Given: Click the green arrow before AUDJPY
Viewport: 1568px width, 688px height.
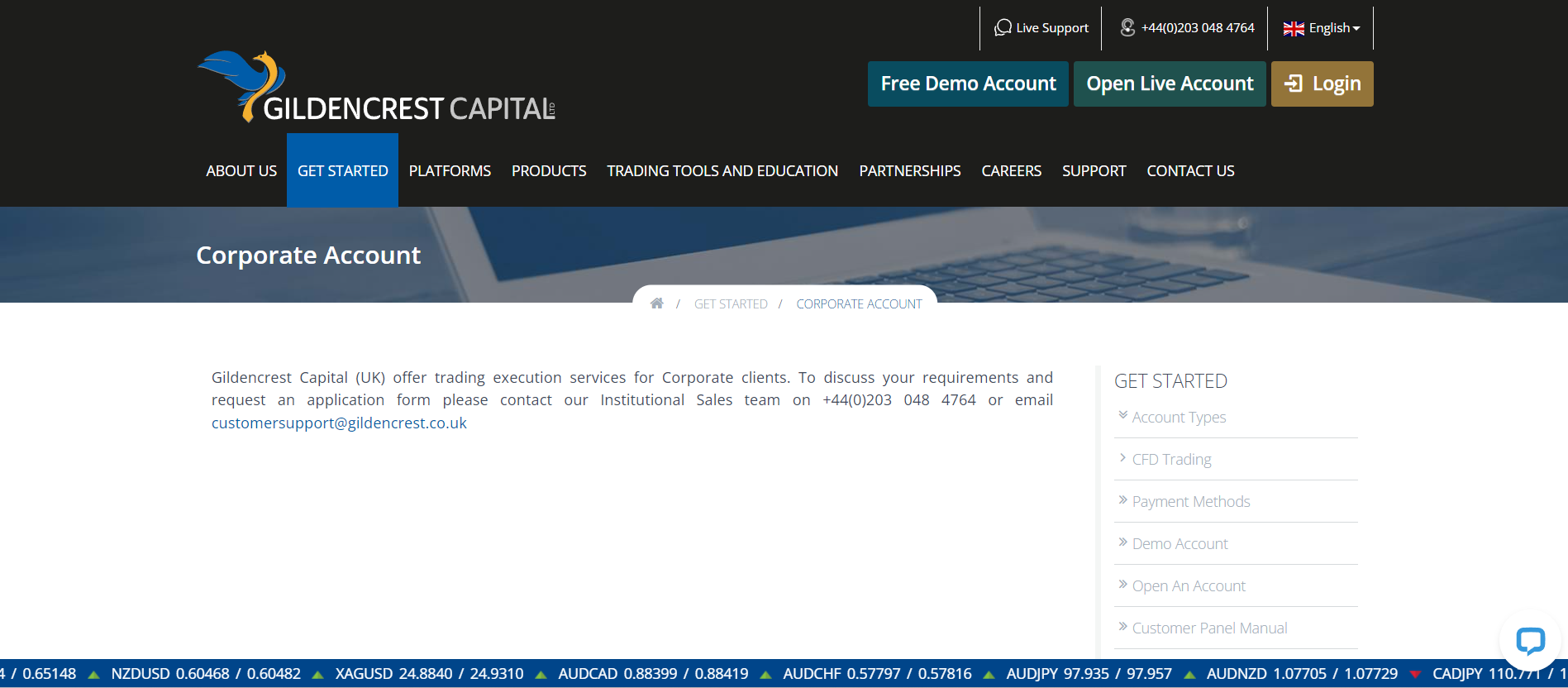Looking at the screenshot, I should point(989,675).
